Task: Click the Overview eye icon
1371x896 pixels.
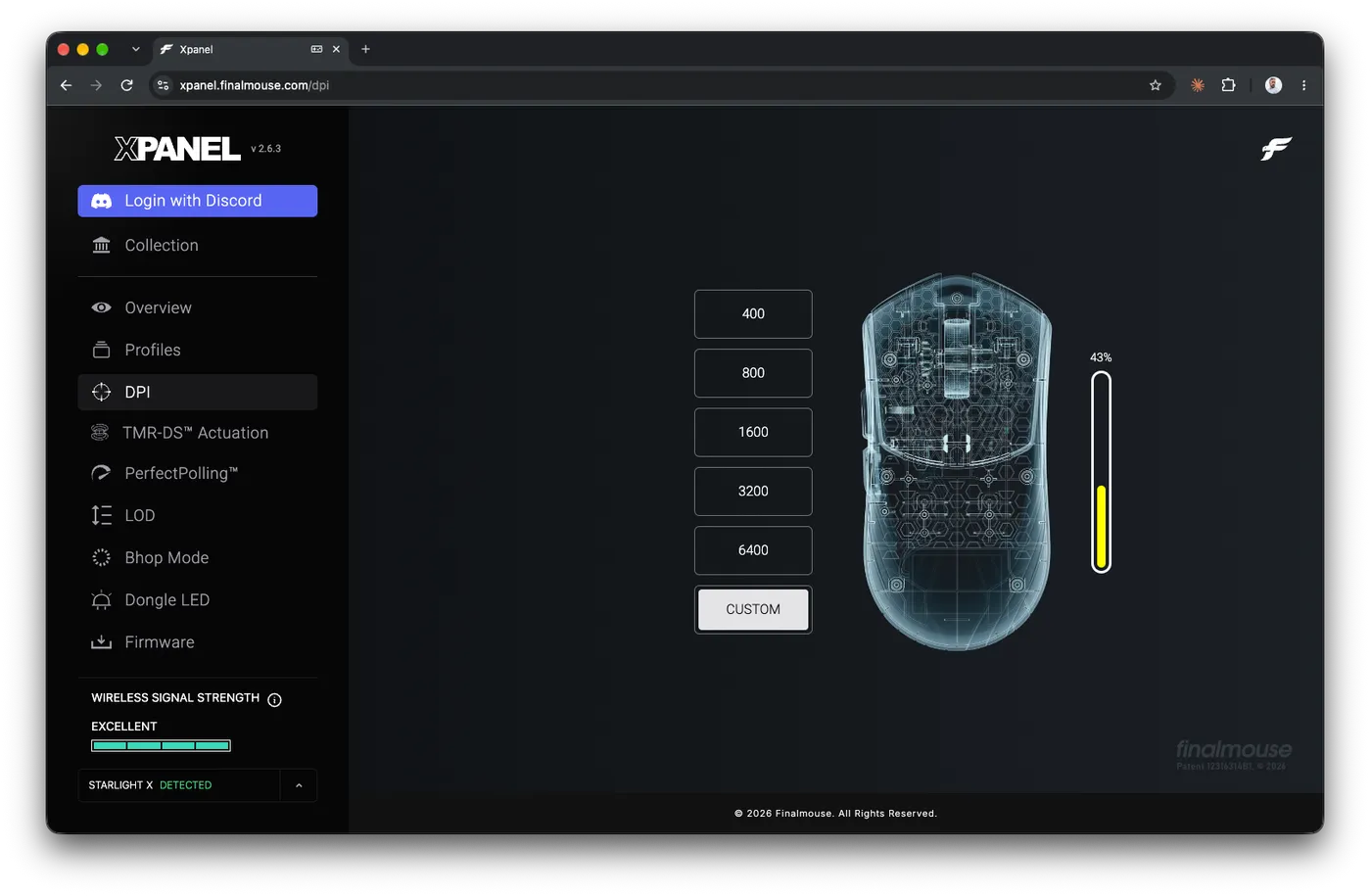Action: tap(101, 307)
